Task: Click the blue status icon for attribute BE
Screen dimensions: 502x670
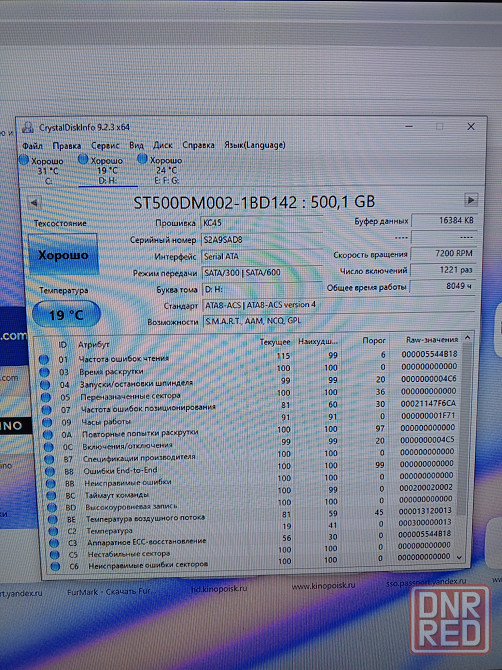Action: click(53, 520)
